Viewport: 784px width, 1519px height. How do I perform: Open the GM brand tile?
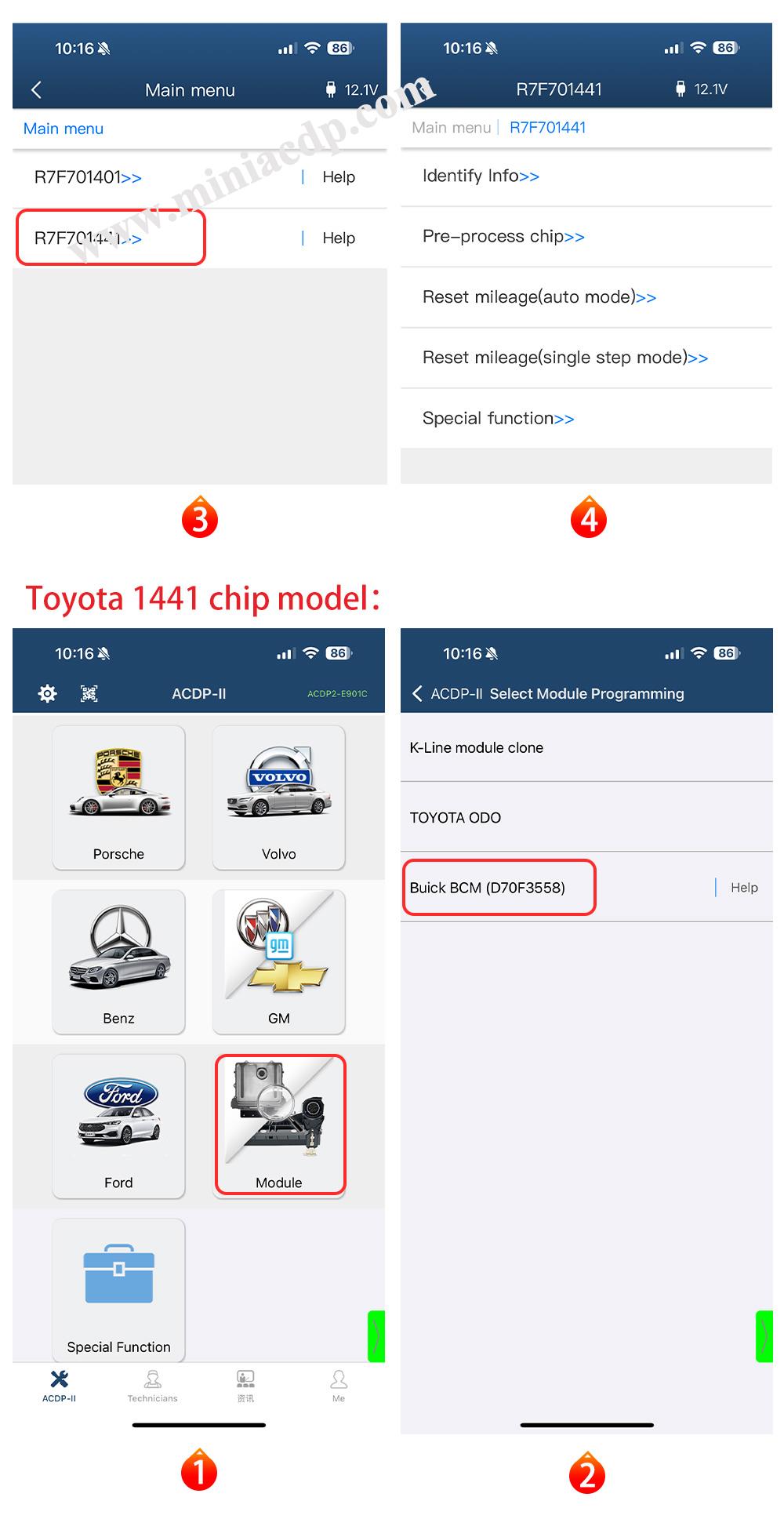point(279,962)
